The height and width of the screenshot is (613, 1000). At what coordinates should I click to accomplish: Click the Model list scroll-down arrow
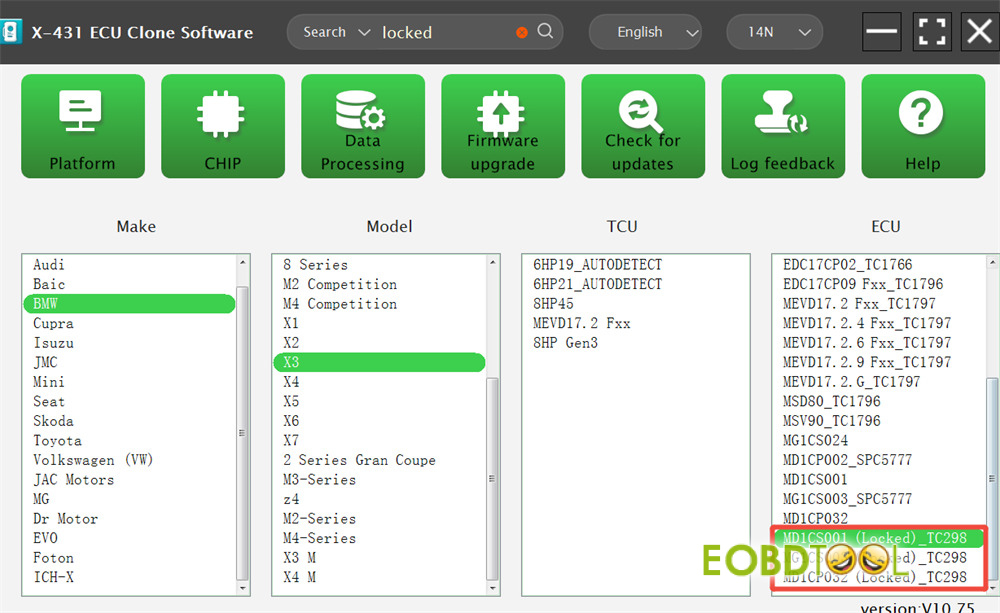tap(492, 588)
